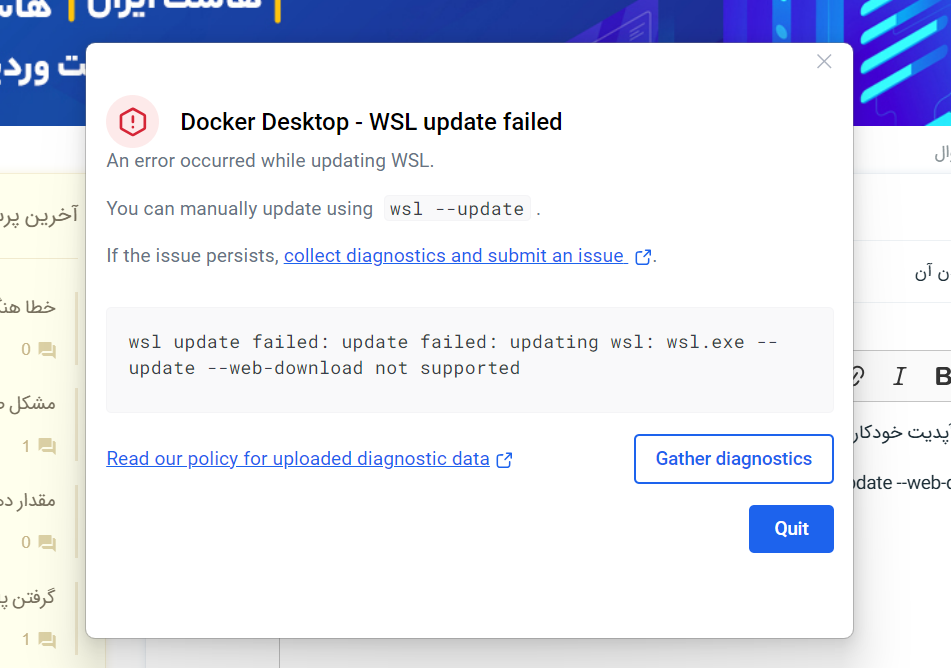Open the uploaded diagnostic data policy link
951x668 pixels.
tap(298, 459)
